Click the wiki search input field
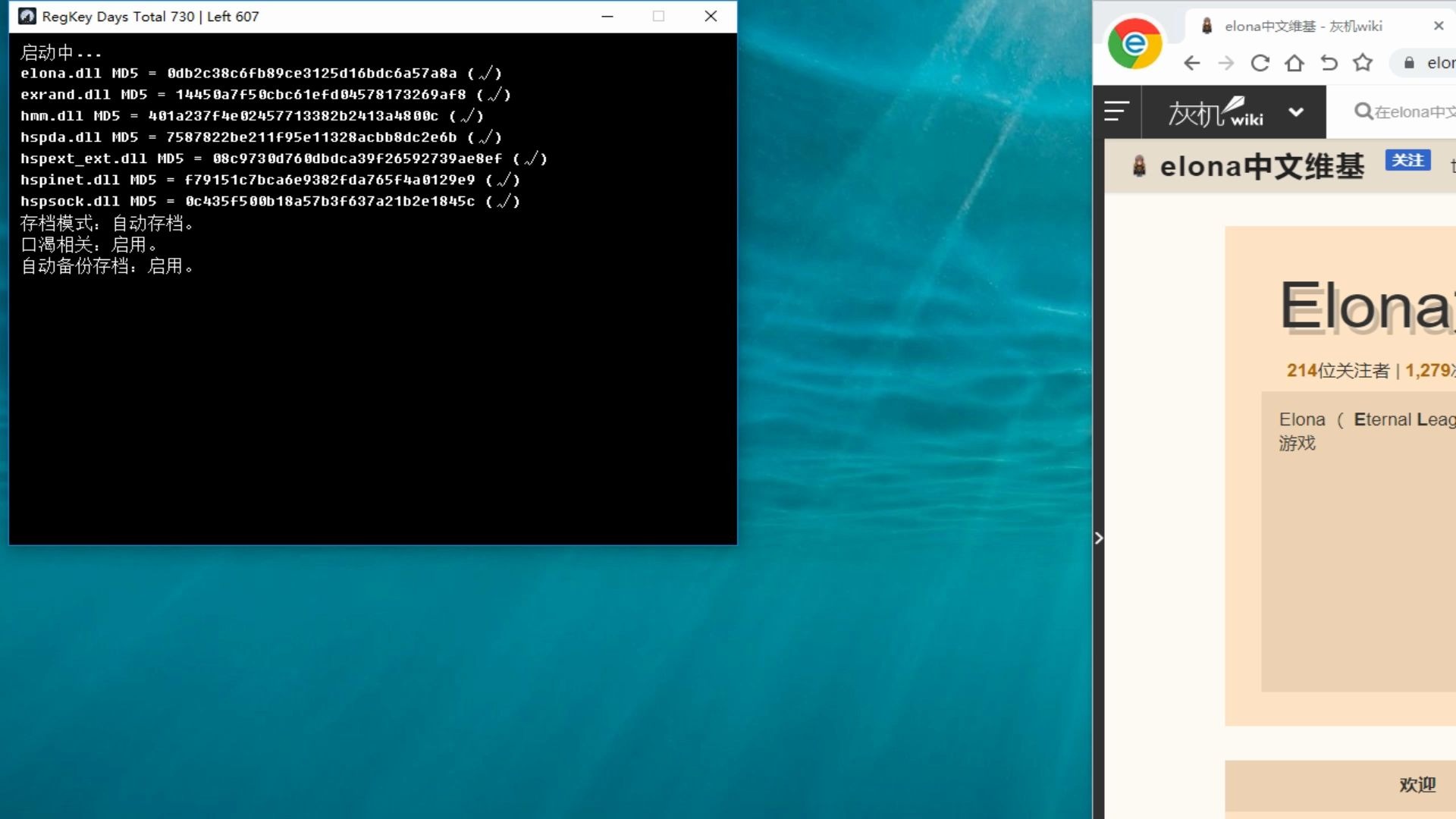The image size is (1456, 819). click(x=1417, y=112)
